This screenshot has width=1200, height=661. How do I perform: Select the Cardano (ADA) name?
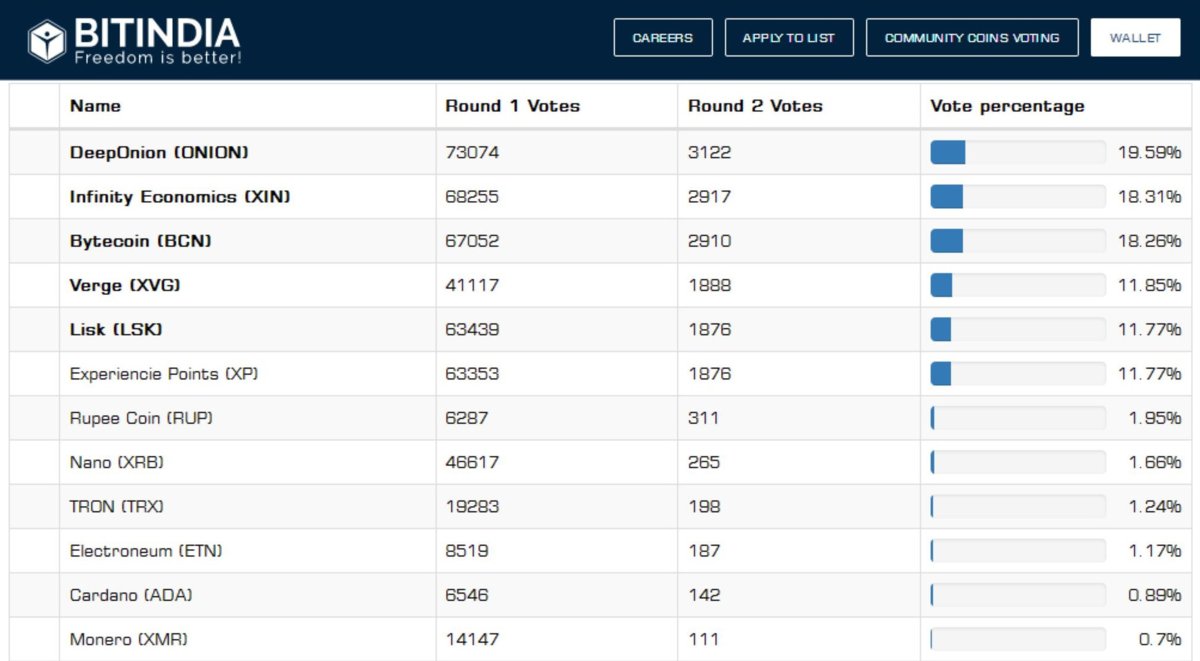click(131, 595)
